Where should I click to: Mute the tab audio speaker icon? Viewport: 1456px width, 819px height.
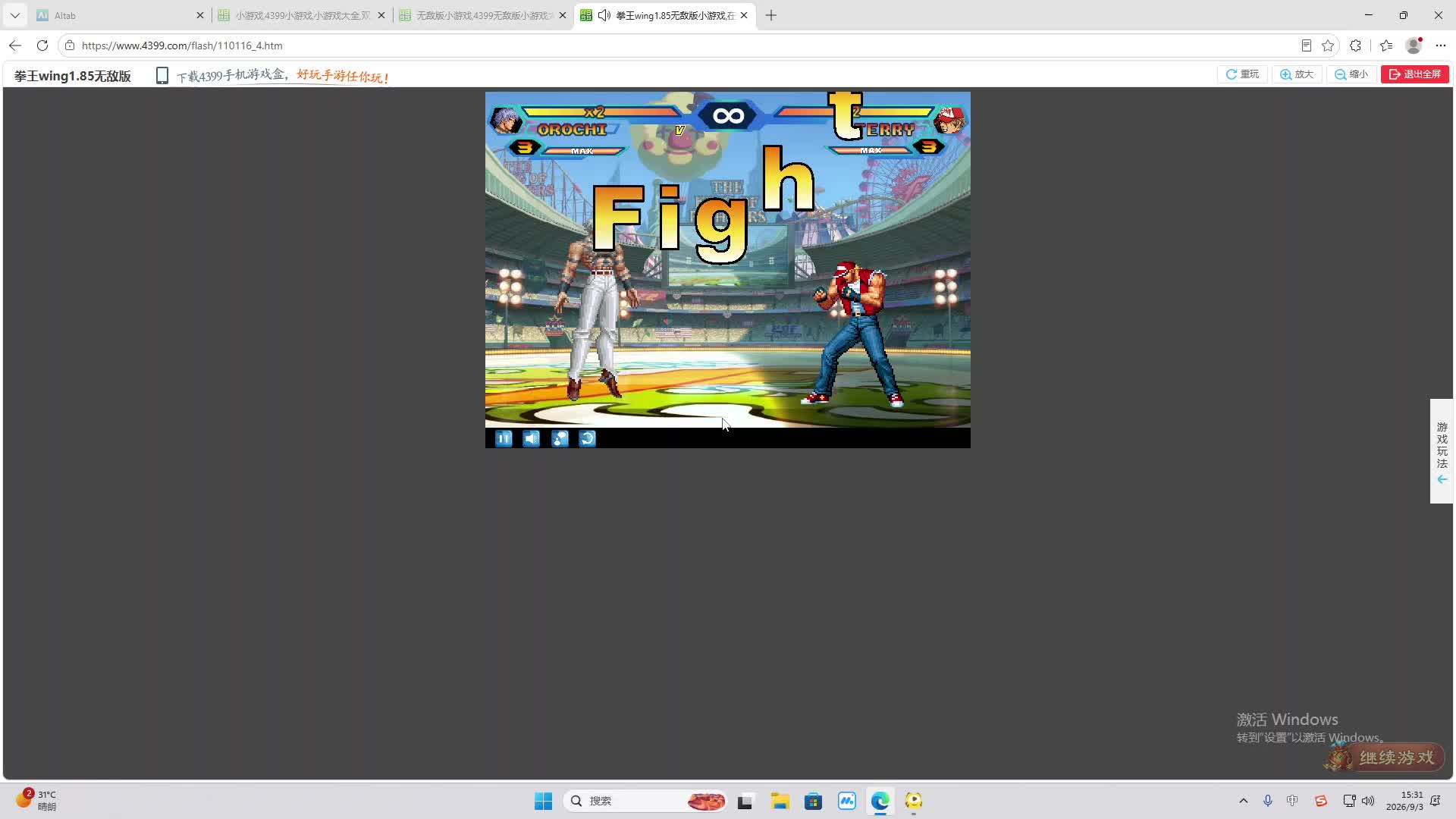pyautogui.click(x=604, y=15)
